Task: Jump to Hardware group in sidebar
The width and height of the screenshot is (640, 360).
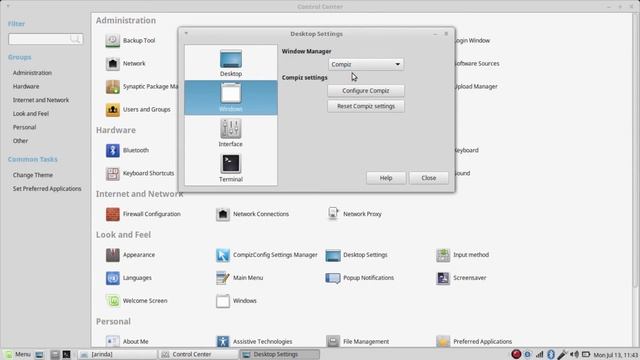Action: [x=26, y=87]
